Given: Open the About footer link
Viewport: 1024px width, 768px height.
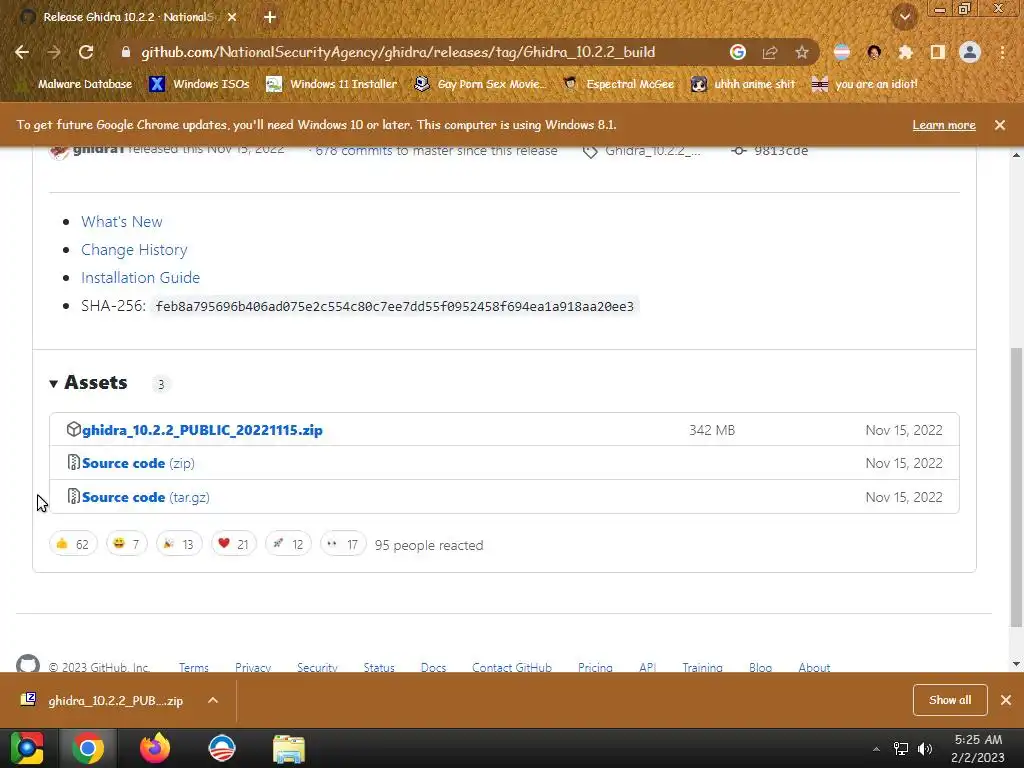Looking at the screenshot, I should coord(814,667).
